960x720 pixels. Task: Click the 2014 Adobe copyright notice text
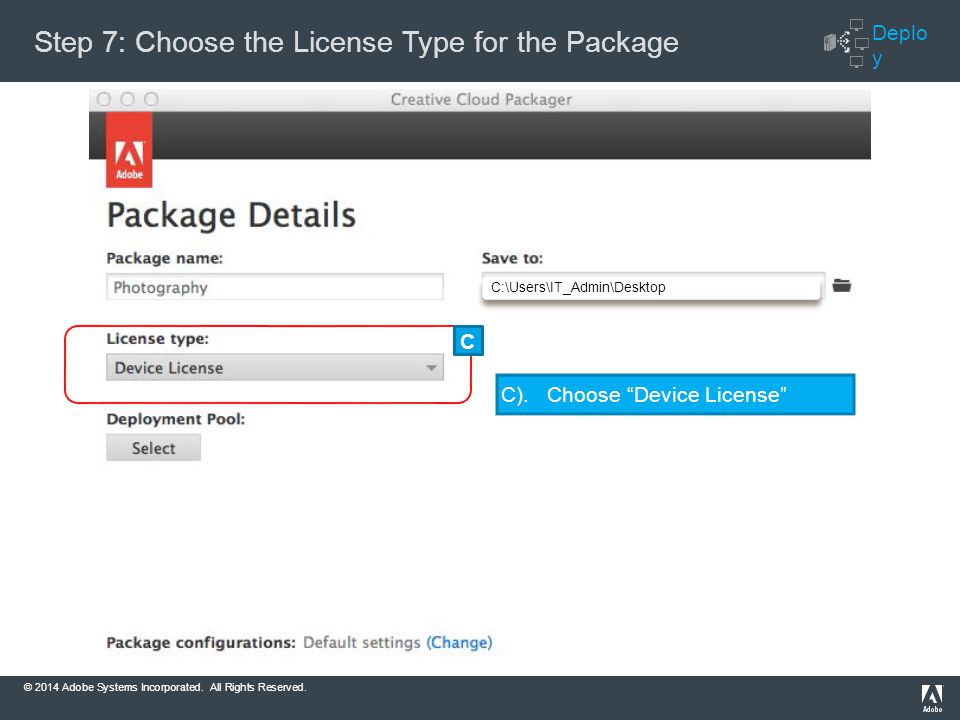point(165,687)
